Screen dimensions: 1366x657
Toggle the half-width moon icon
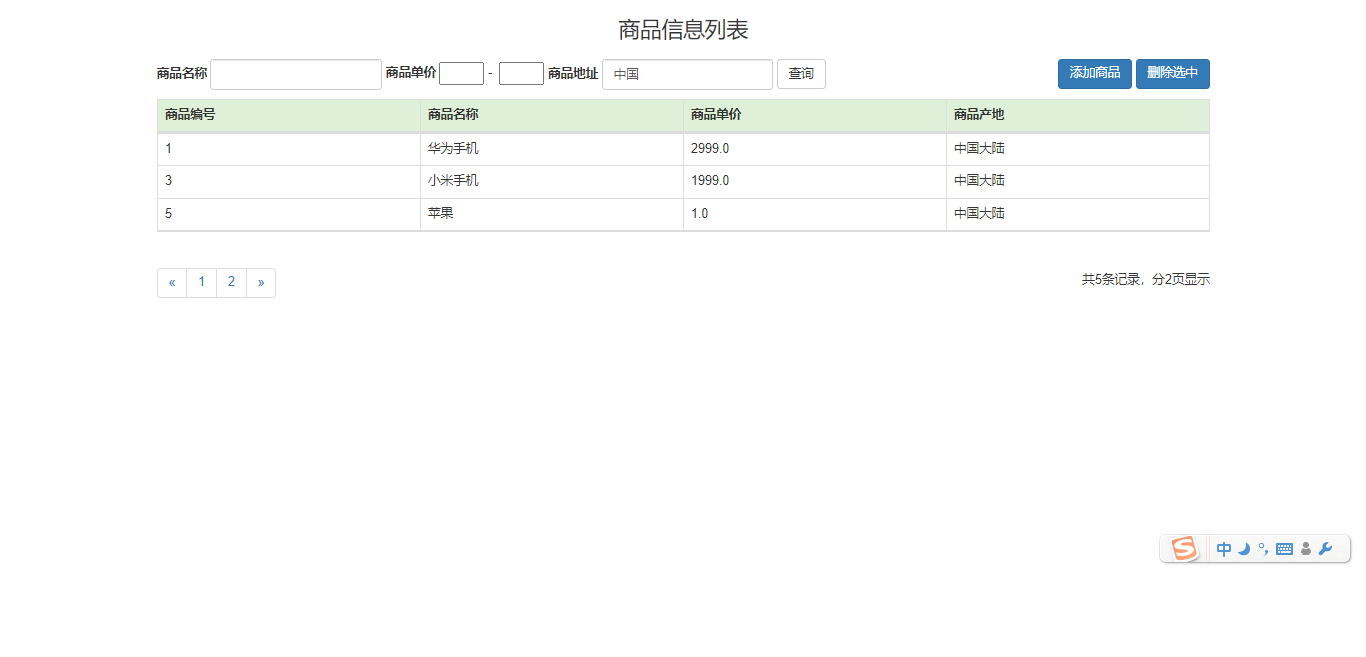tap(1244, 549)
